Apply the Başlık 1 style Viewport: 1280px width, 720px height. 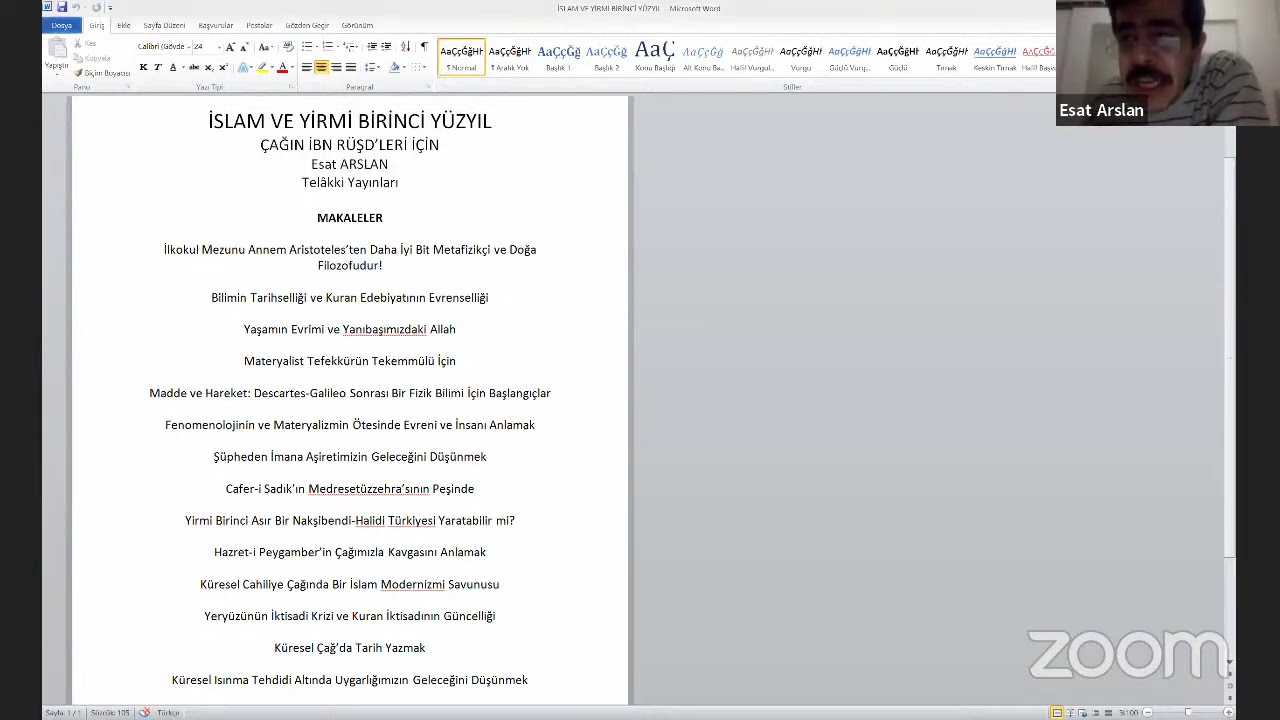coord(559,57)
